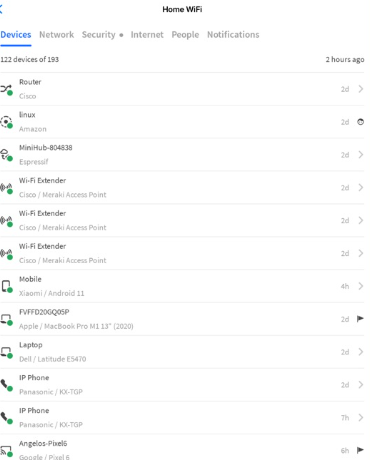
Task: Expand Router details with chevron
Action: pos(361,89)
